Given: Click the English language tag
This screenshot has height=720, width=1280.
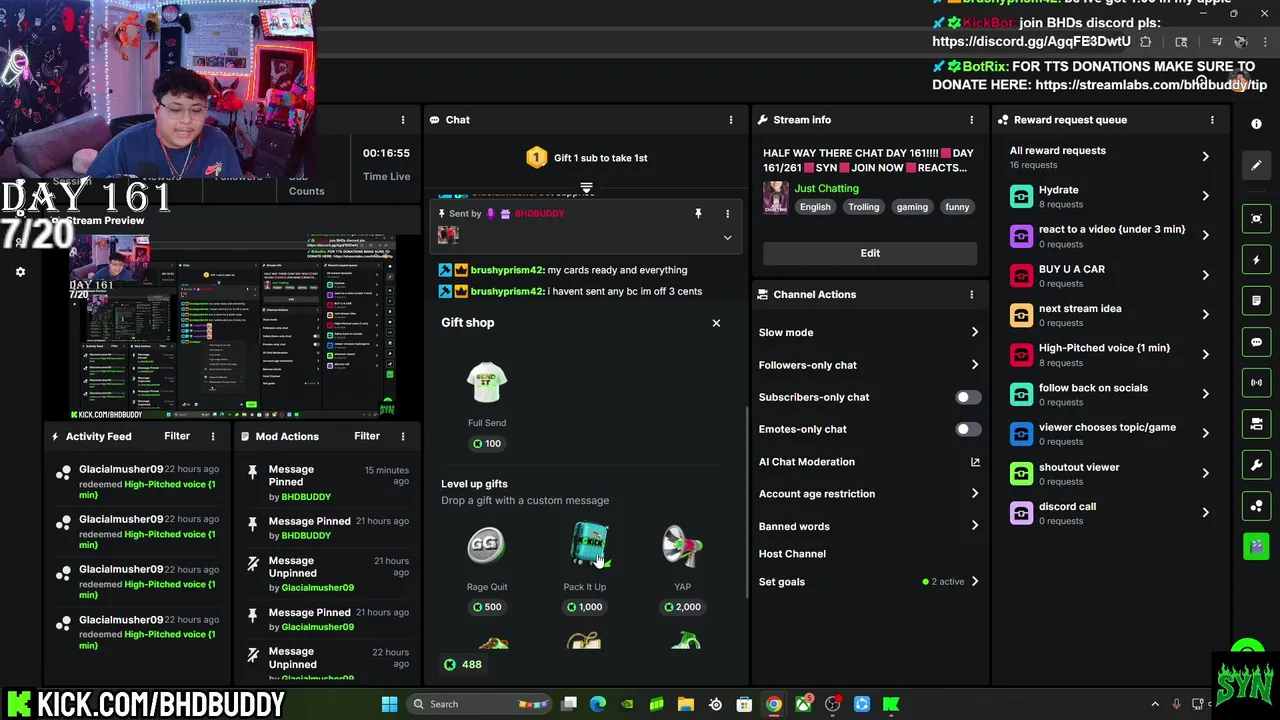Looking at the screenshot, I should [x=815, y=207].
